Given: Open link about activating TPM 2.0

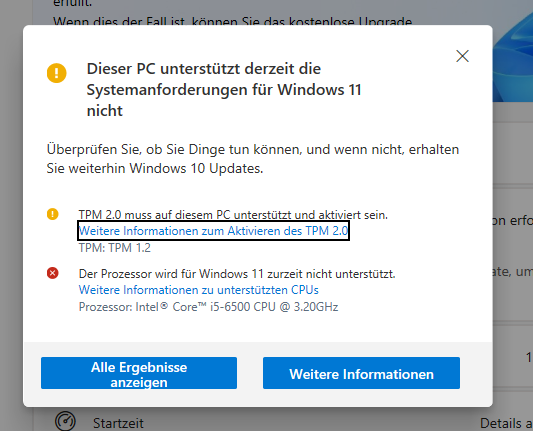Looking at the screenshot, I should tap(213, 231).
